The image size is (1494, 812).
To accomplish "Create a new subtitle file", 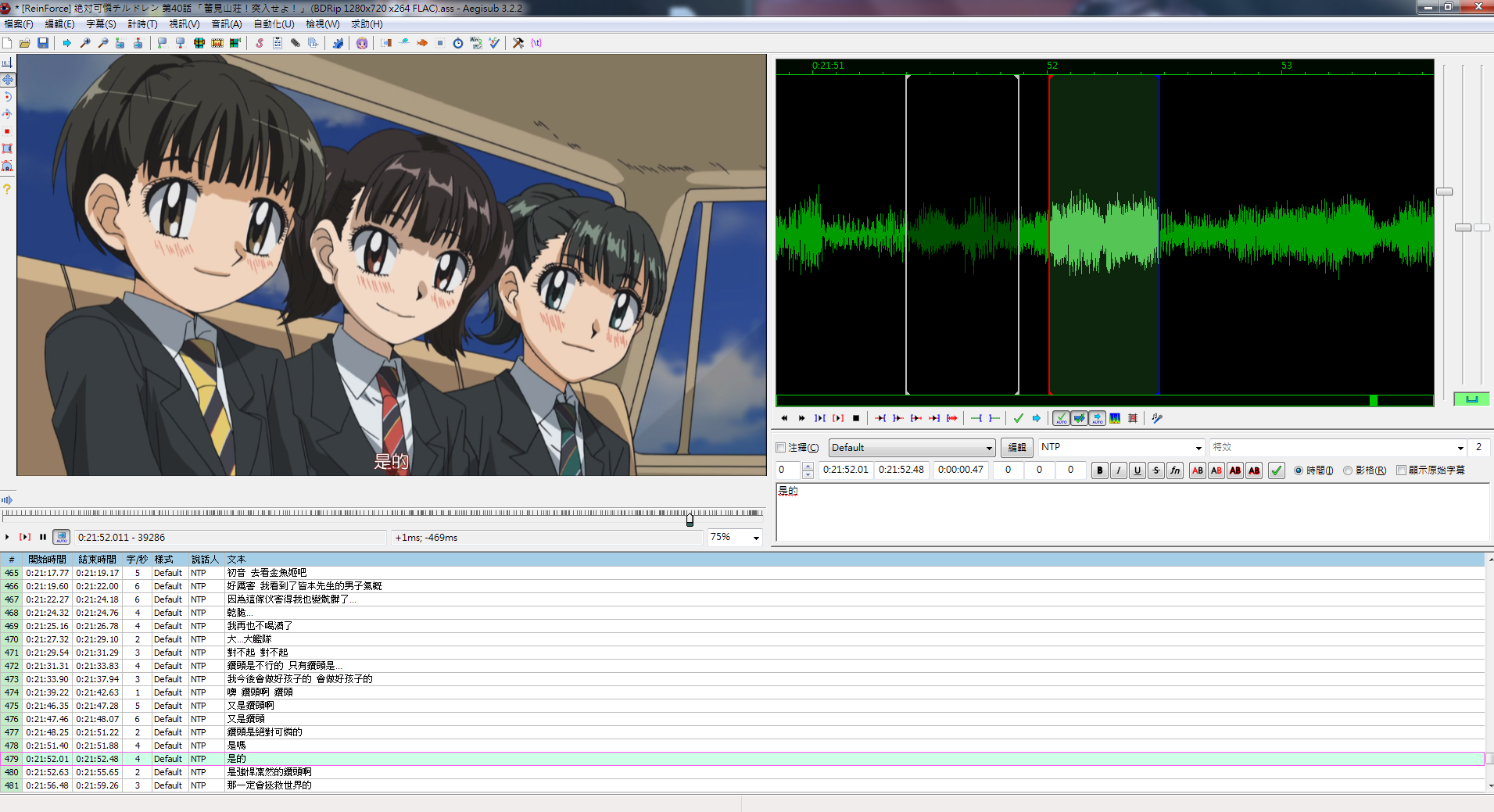I will [x=7, y=43].
